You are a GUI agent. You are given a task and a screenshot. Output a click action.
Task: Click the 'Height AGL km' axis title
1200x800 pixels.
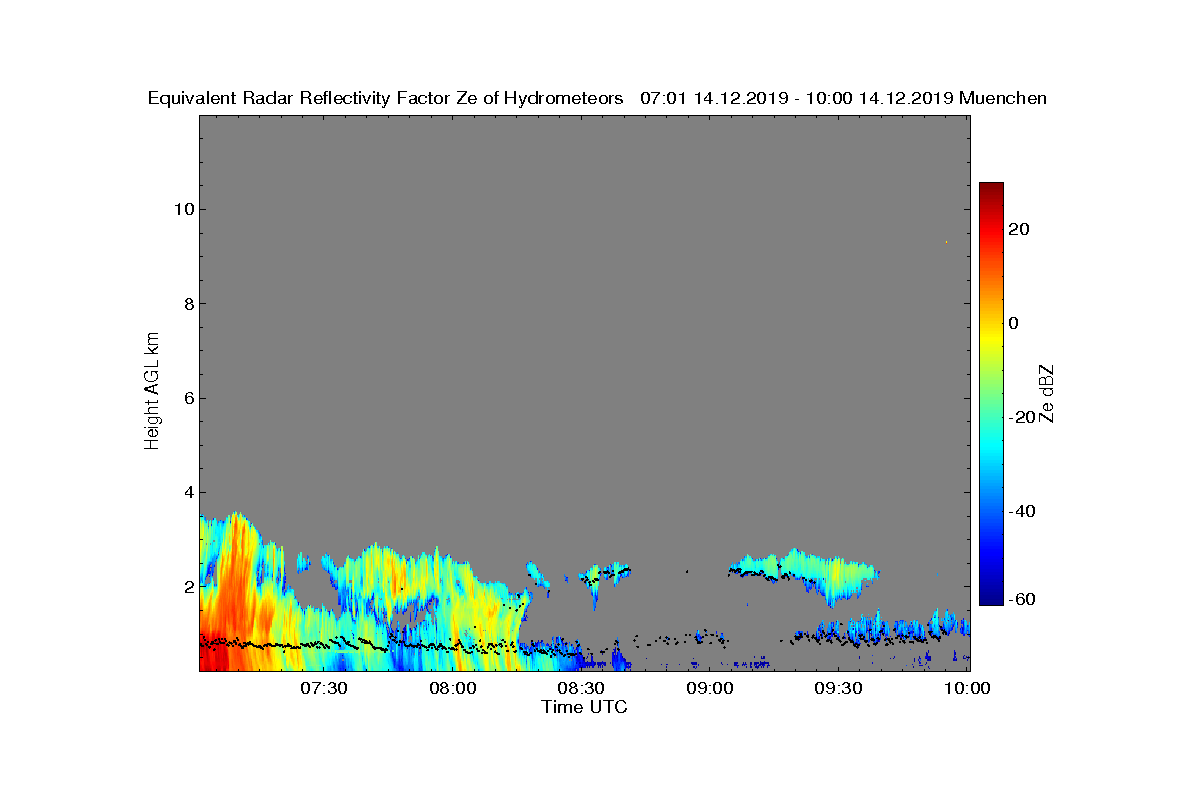152,391
